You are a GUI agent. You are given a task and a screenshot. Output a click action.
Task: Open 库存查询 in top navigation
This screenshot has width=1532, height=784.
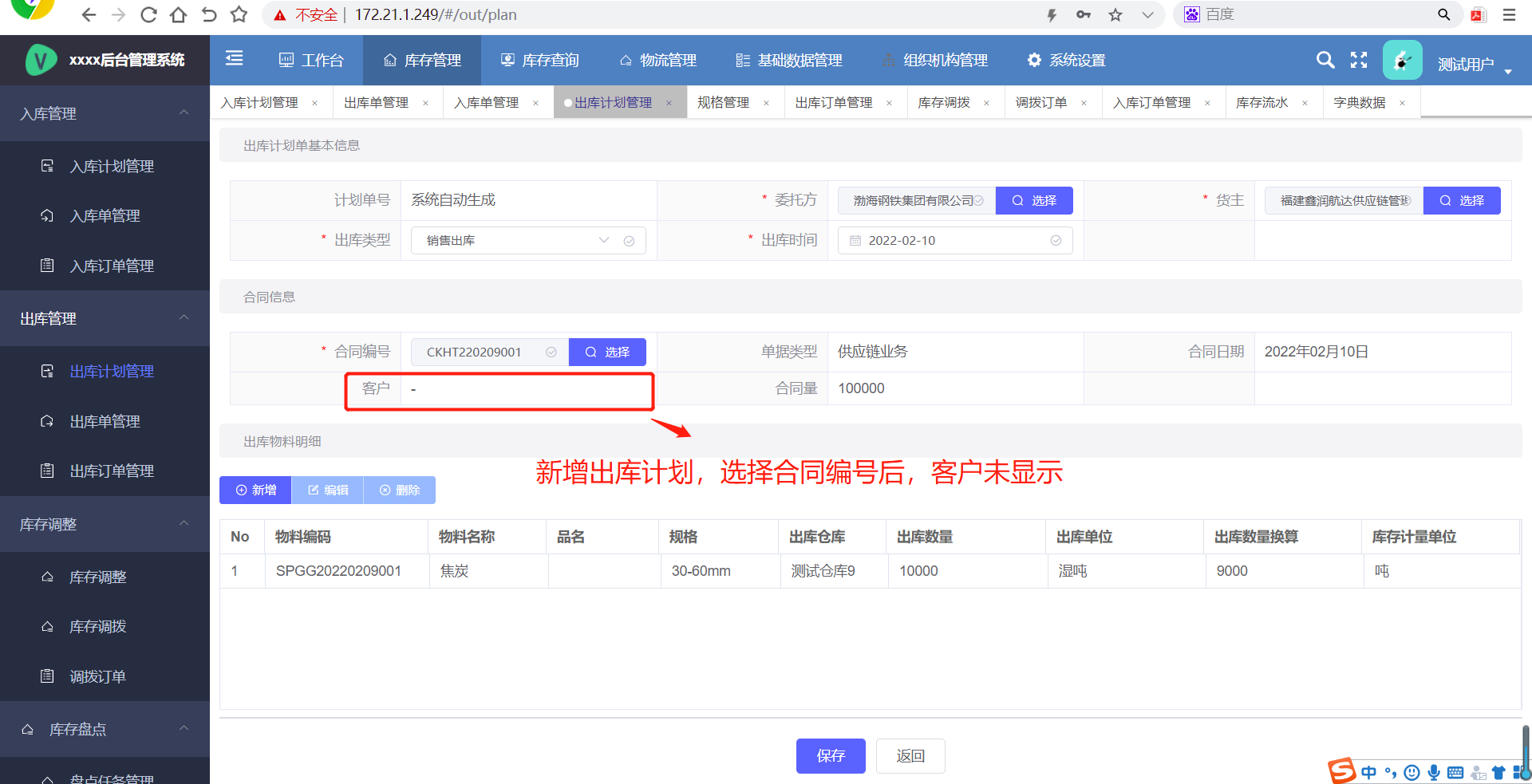pos(539,60)
